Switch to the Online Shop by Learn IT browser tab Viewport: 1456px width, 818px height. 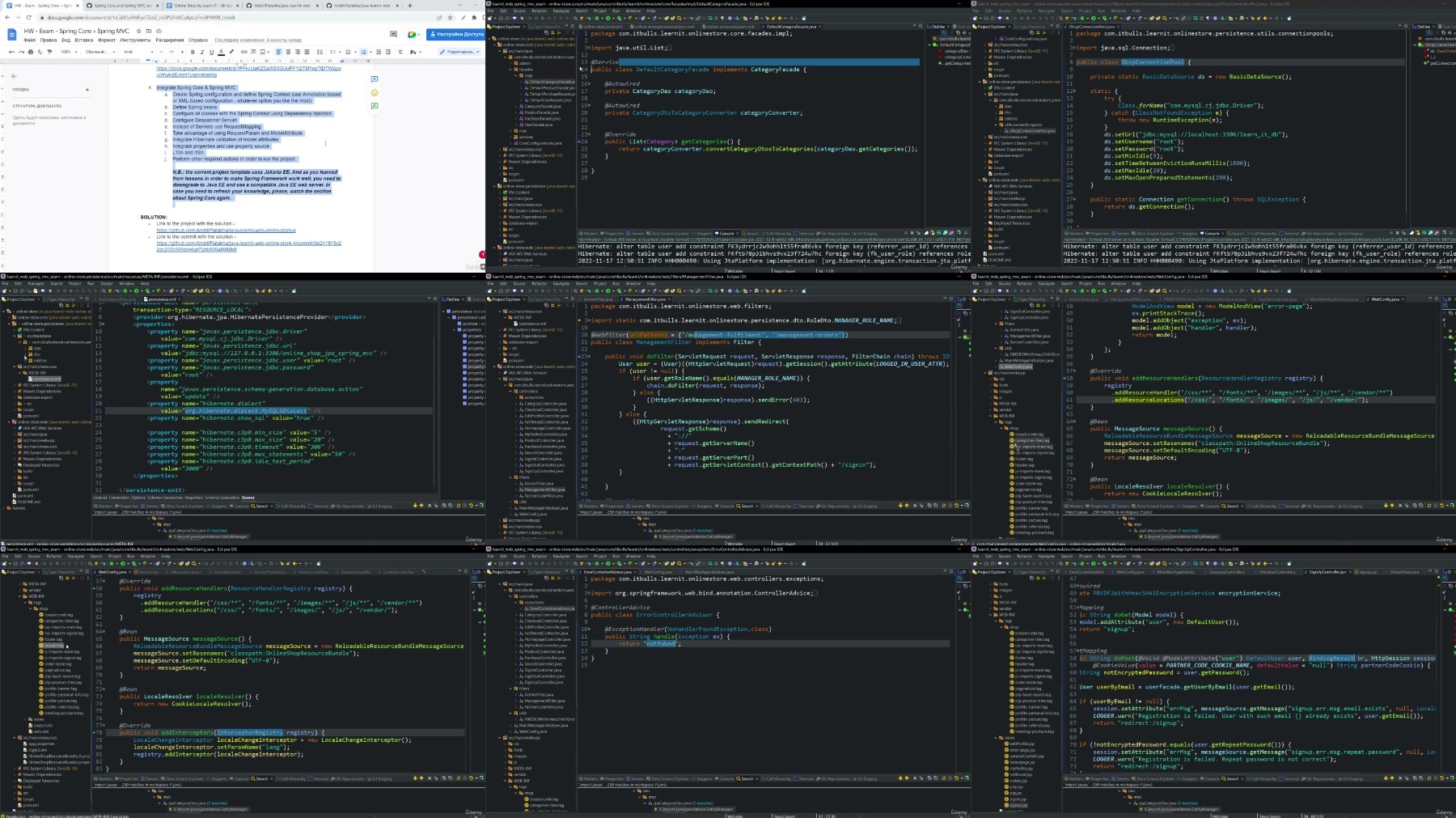(x=202, y=6)
